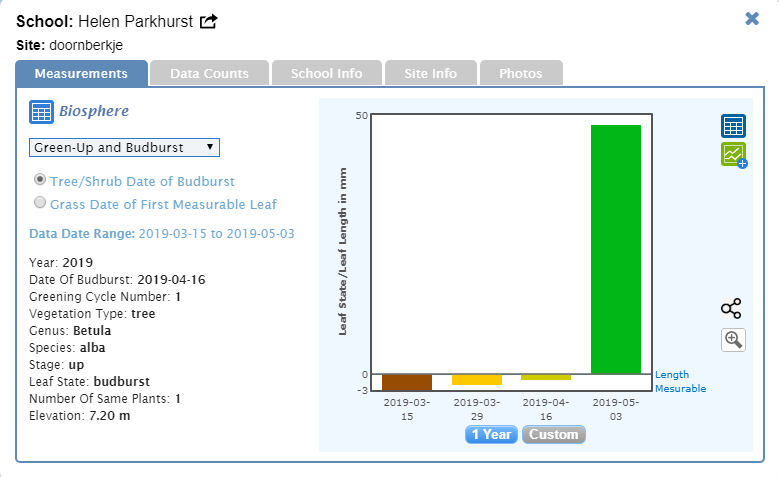The height and width of the screenshot is (477, 779).
Task: Switch to the School Info tab
Action: tap(326, 73)
